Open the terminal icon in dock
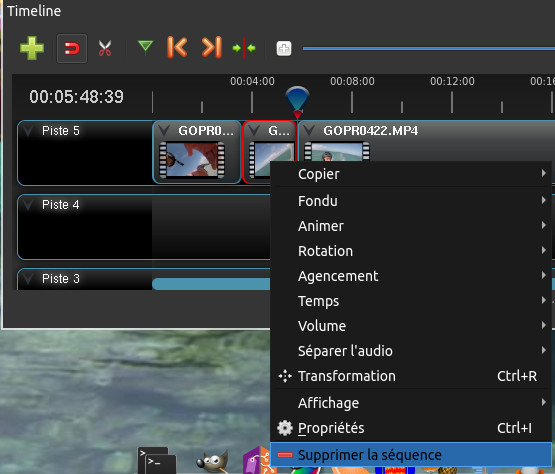This screenshot has width=555, height=474. click(x=157, y=460)
